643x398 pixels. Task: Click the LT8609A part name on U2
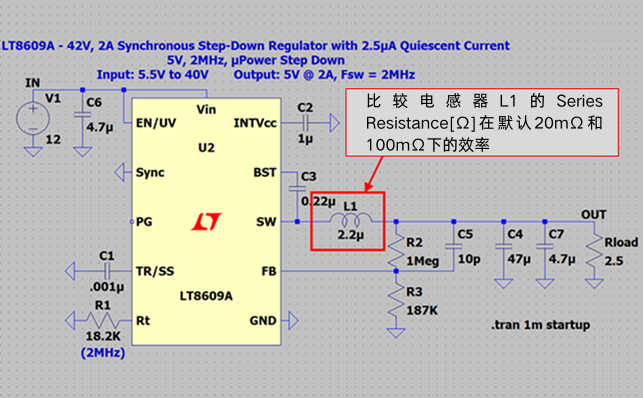(x=206, y=296)
